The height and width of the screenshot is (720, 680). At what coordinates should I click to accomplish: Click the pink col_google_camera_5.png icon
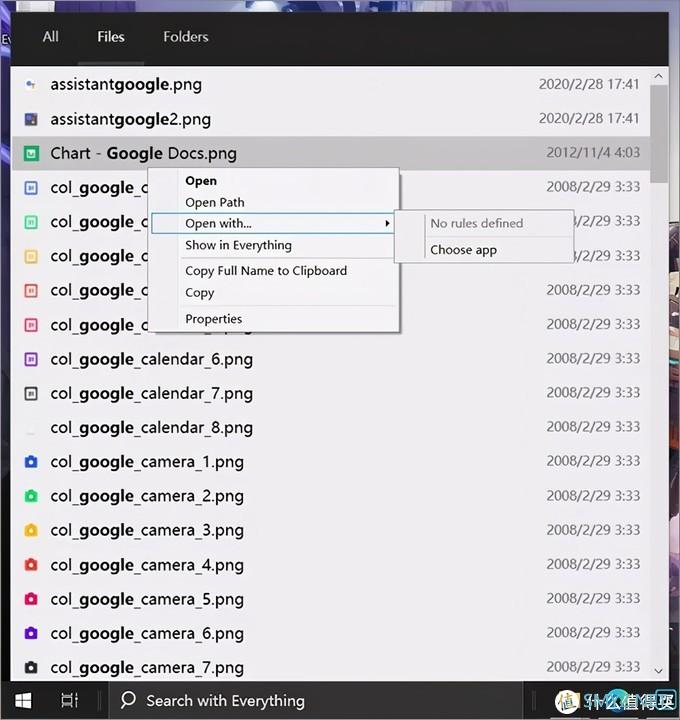[x=31, y=599]
